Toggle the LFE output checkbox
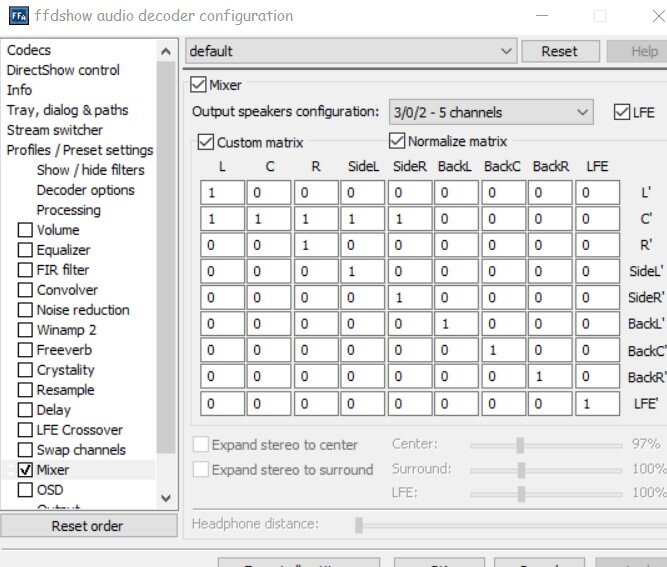This screenshot has height=567, width=667. (622, 112)
